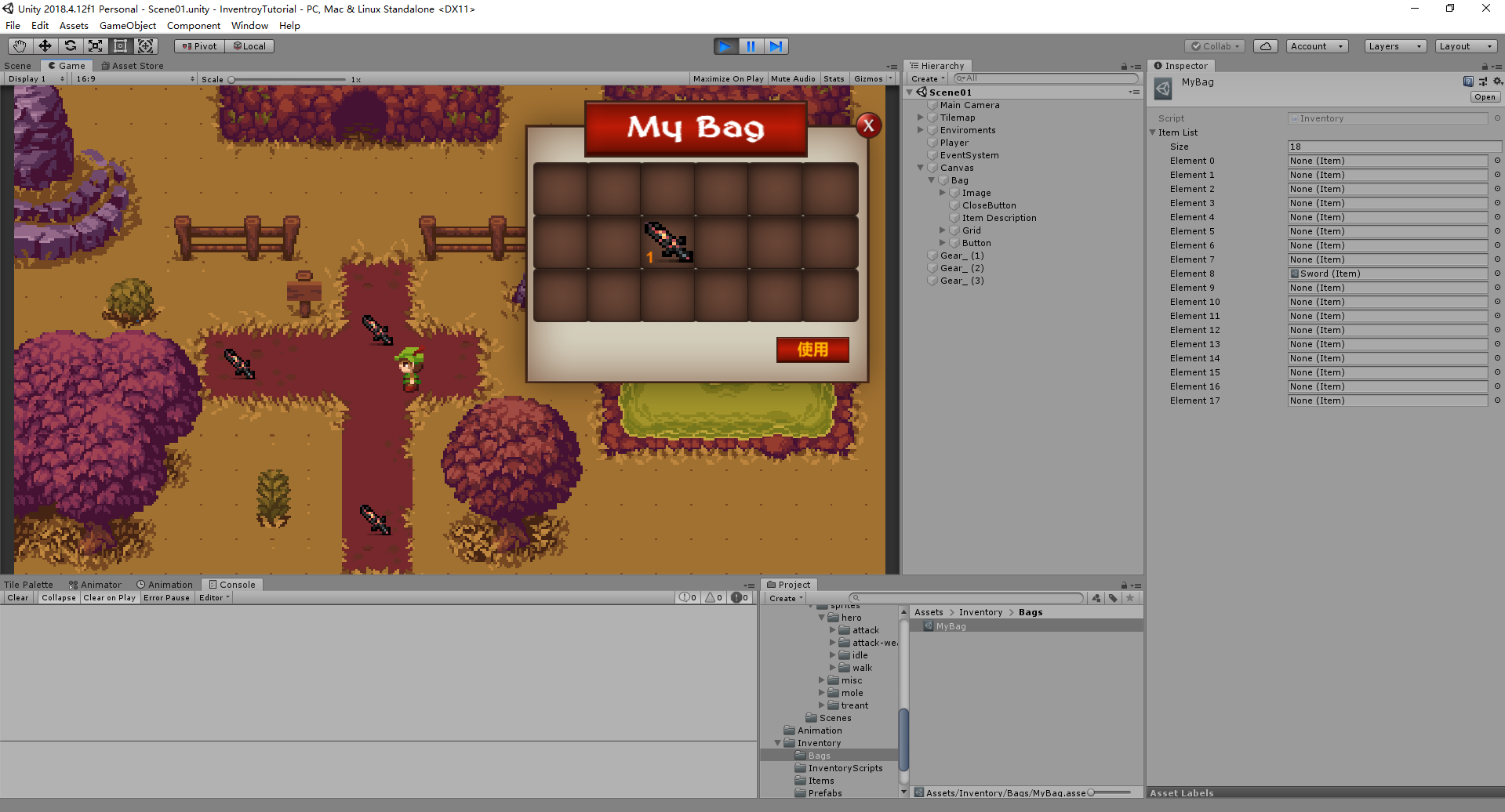Select the Move tool

pos(45,46)
